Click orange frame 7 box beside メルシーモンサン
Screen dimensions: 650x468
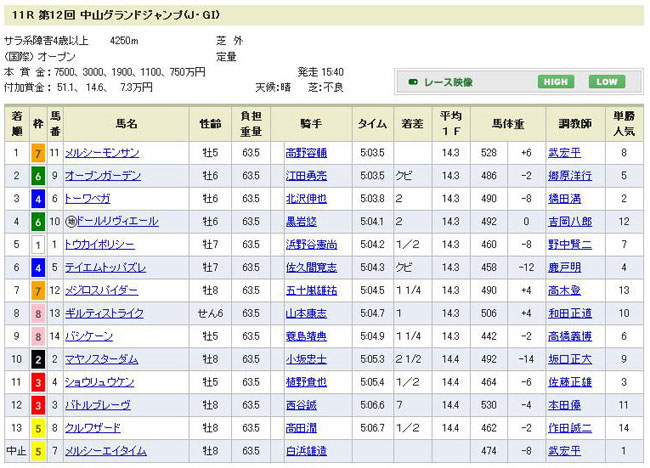coord(36,153)
